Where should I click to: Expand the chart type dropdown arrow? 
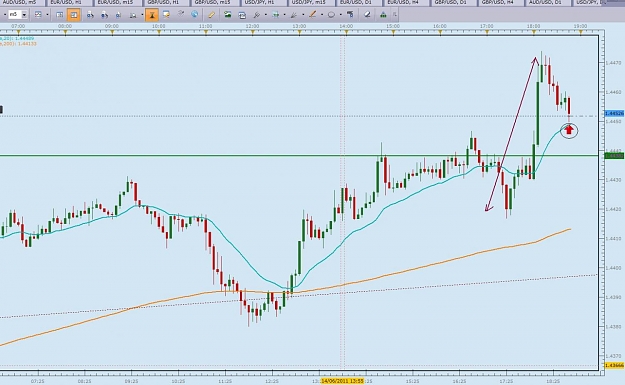point(47,15)
